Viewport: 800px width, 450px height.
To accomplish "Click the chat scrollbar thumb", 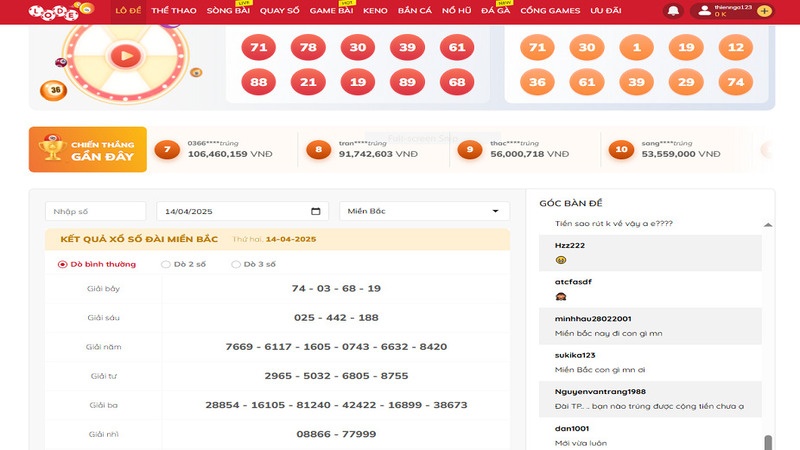I will tap(768, 441).
